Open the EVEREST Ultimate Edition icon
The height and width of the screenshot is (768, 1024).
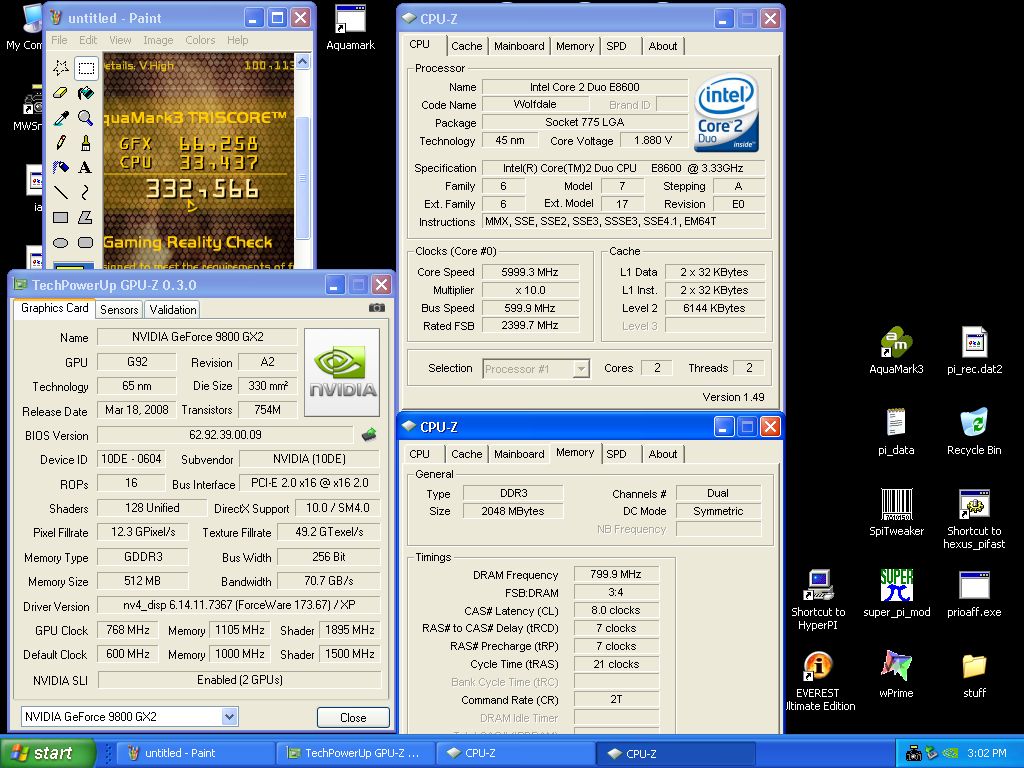(x=818, y=681)
